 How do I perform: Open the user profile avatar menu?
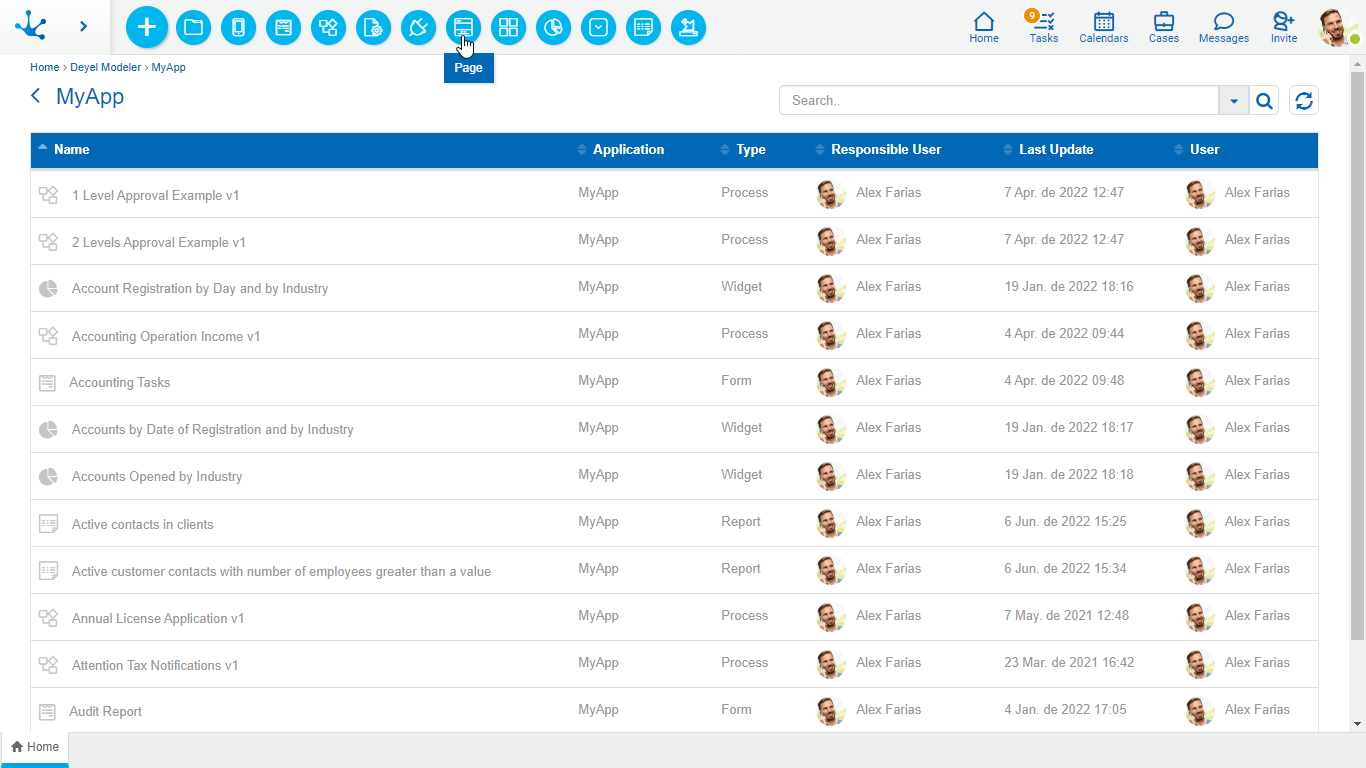pos(1338,27)
